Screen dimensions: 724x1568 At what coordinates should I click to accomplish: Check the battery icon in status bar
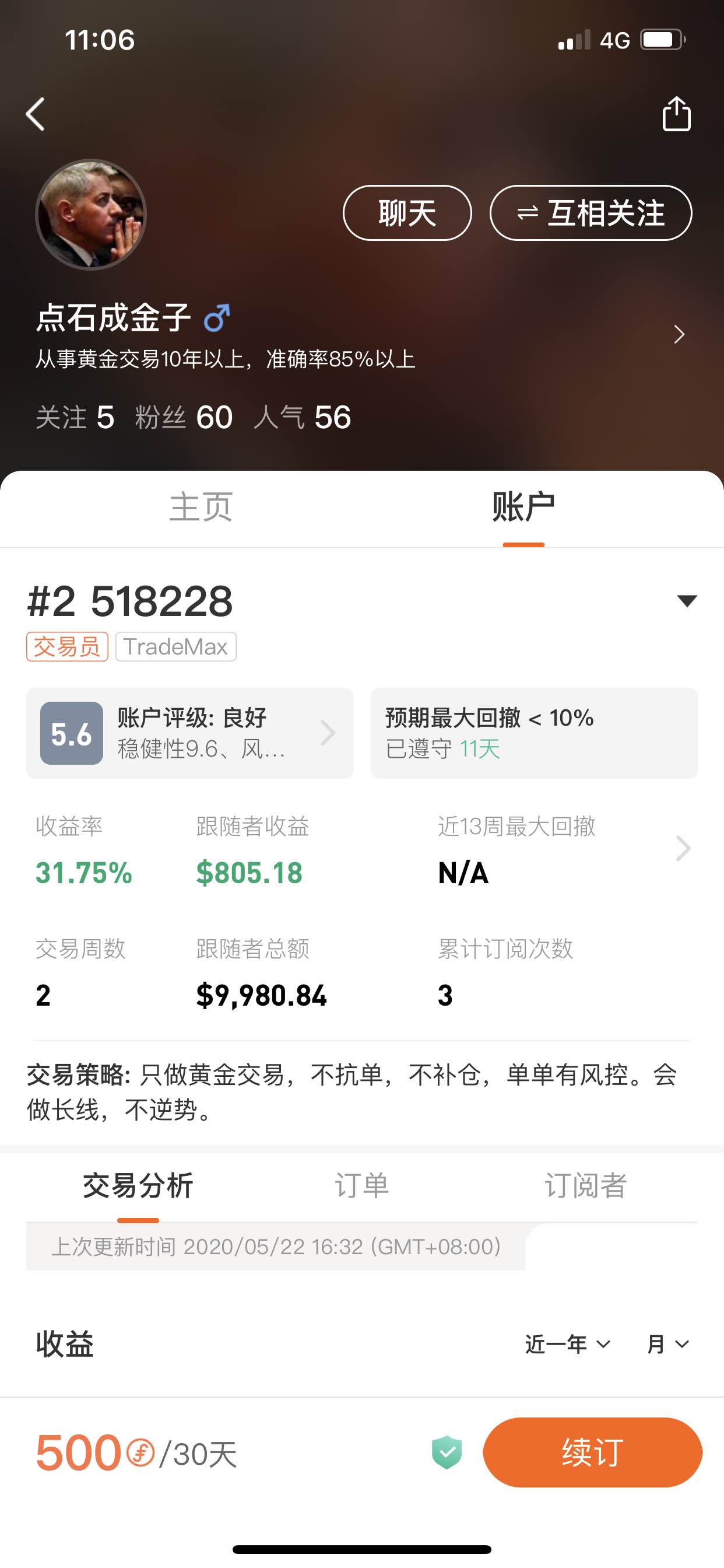pos(663,40)
